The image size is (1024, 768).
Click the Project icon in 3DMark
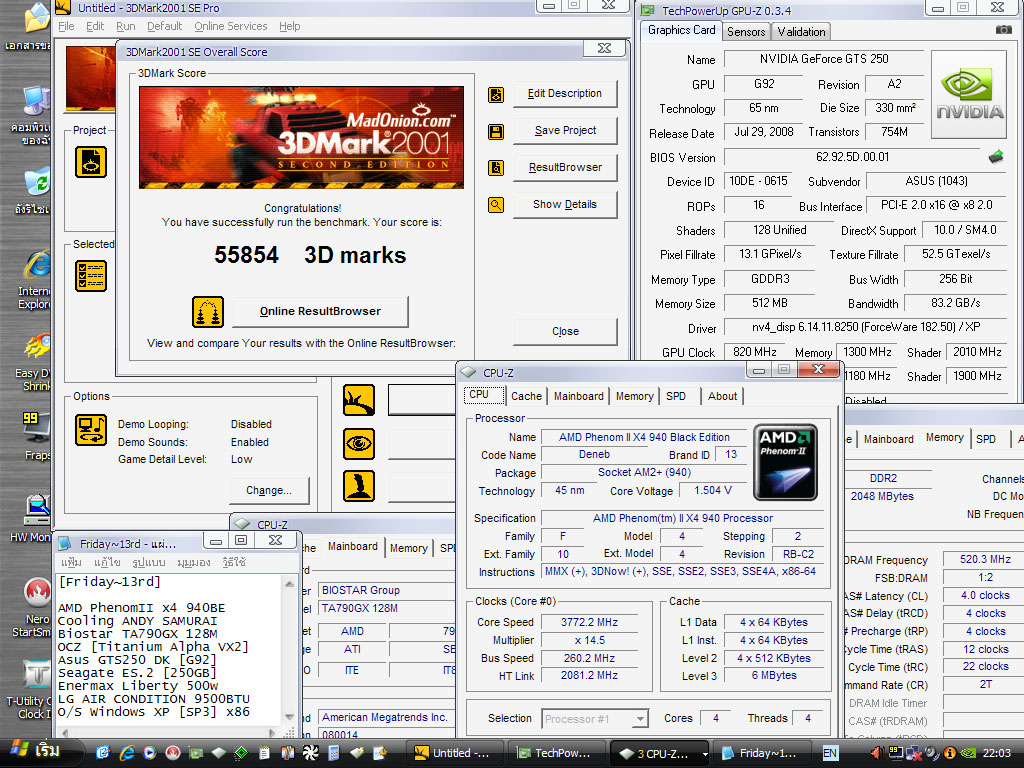[91, 162]
